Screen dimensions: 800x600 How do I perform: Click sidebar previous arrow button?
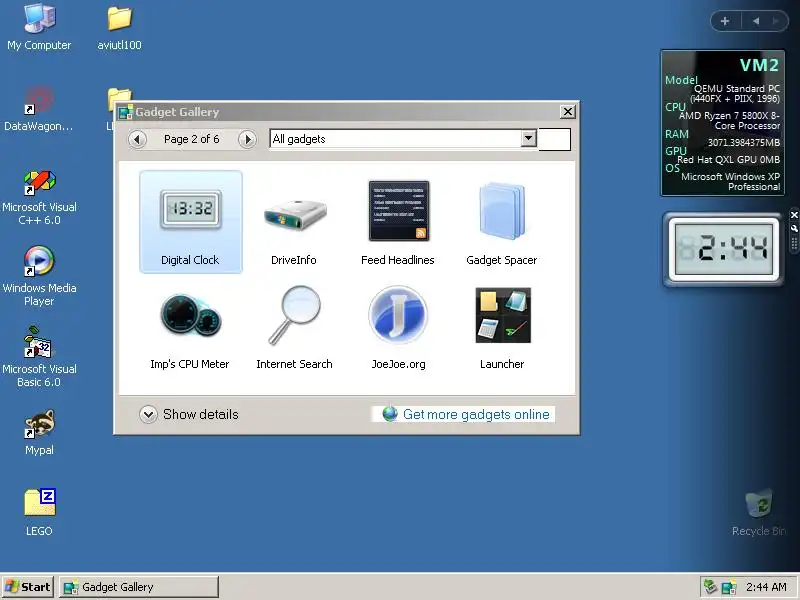[756, 21]
